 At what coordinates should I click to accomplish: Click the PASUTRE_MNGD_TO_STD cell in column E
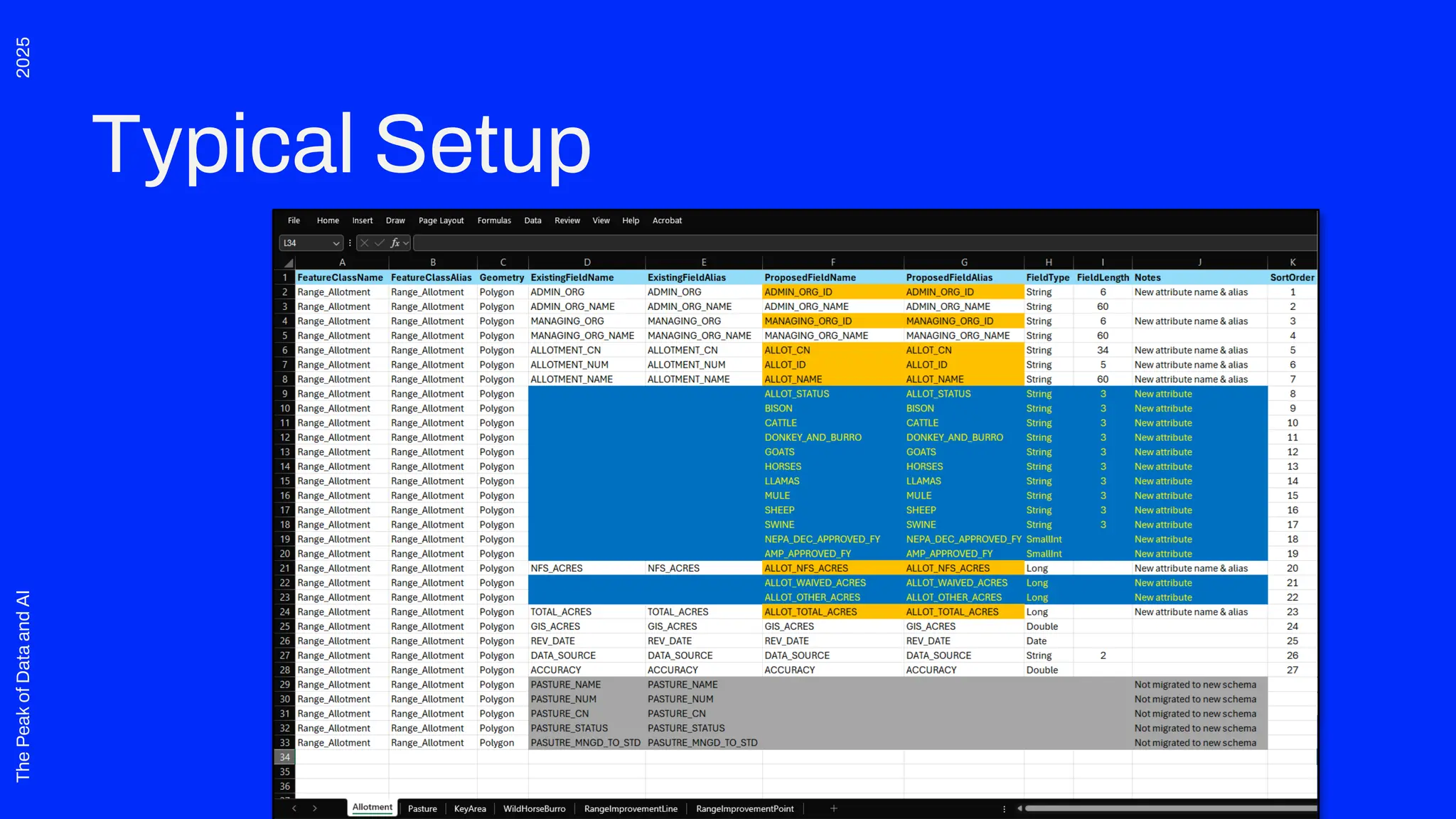click(x=703, y=743)
